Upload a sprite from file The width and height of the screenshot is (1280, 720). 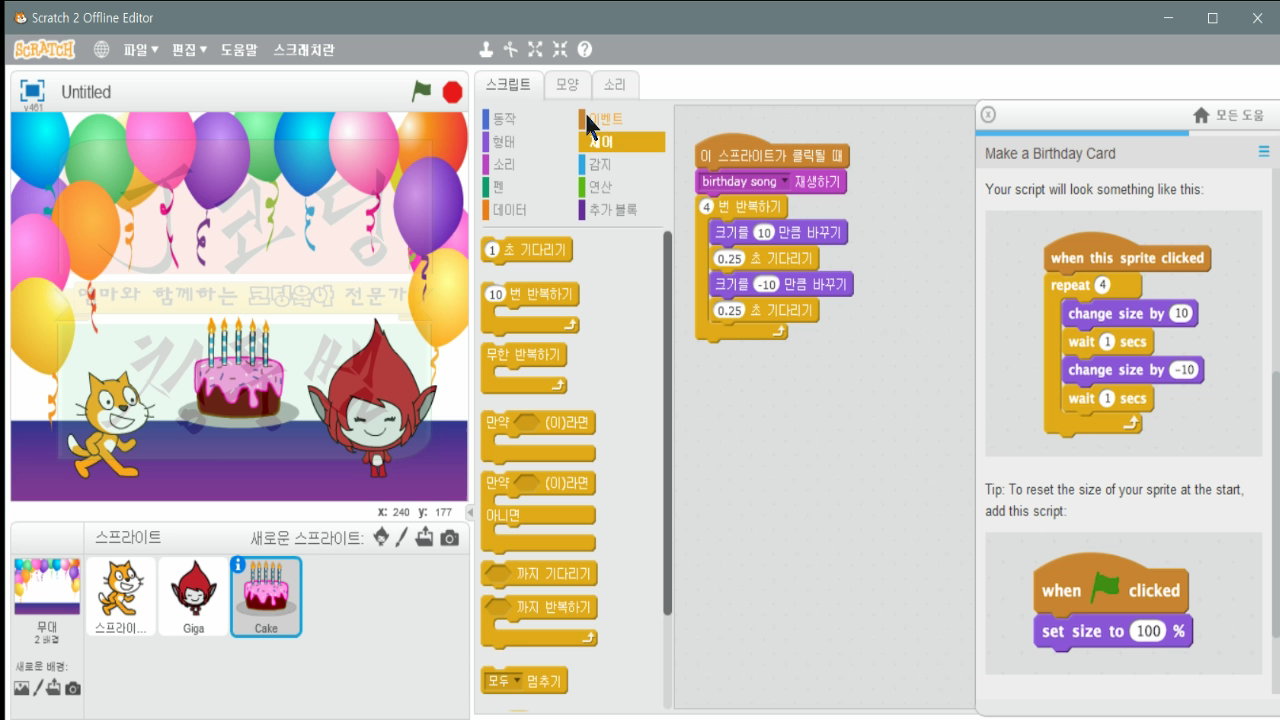(x=425, y=537)
